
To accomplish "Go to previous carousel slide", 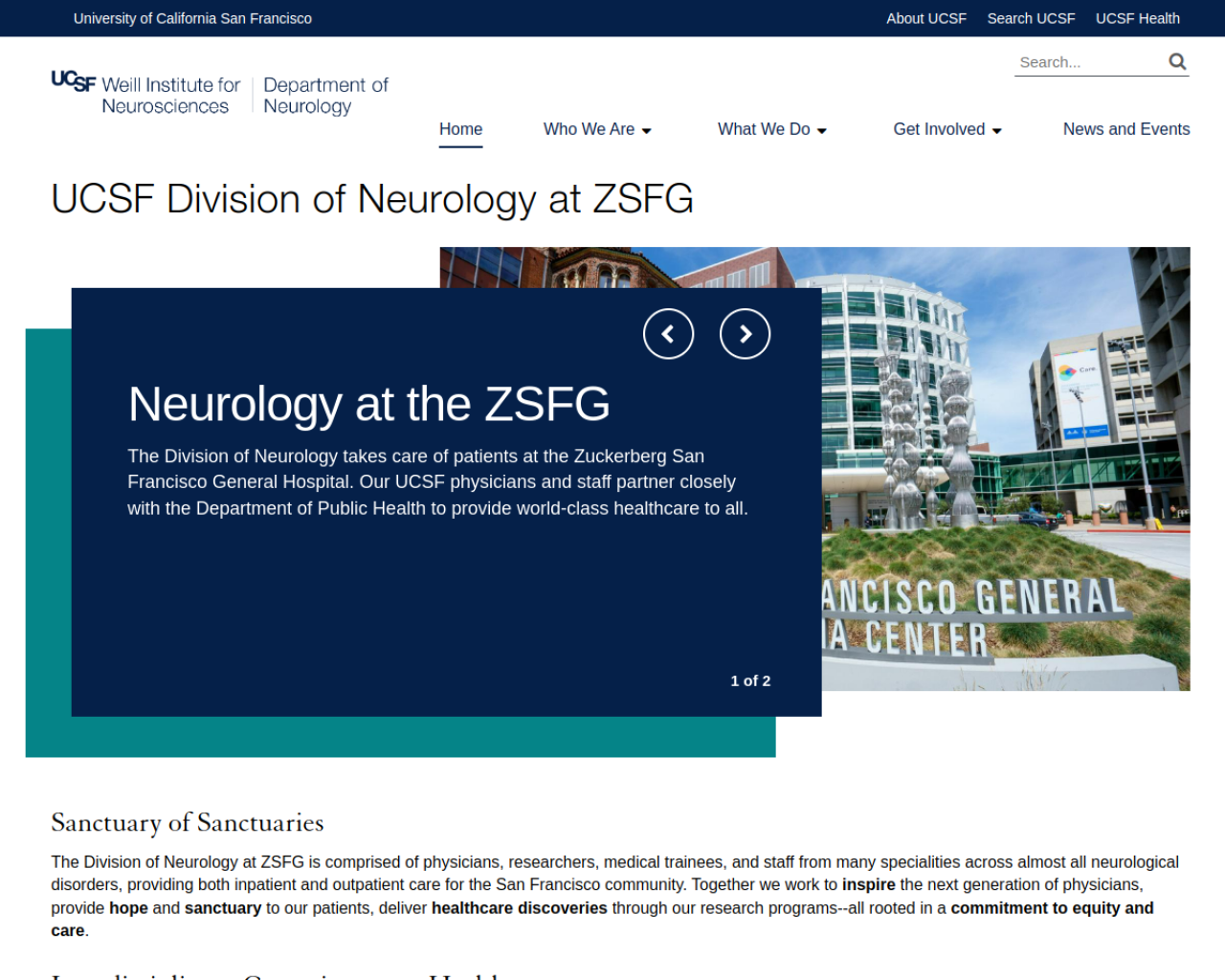I will click(x=668, y=334).
